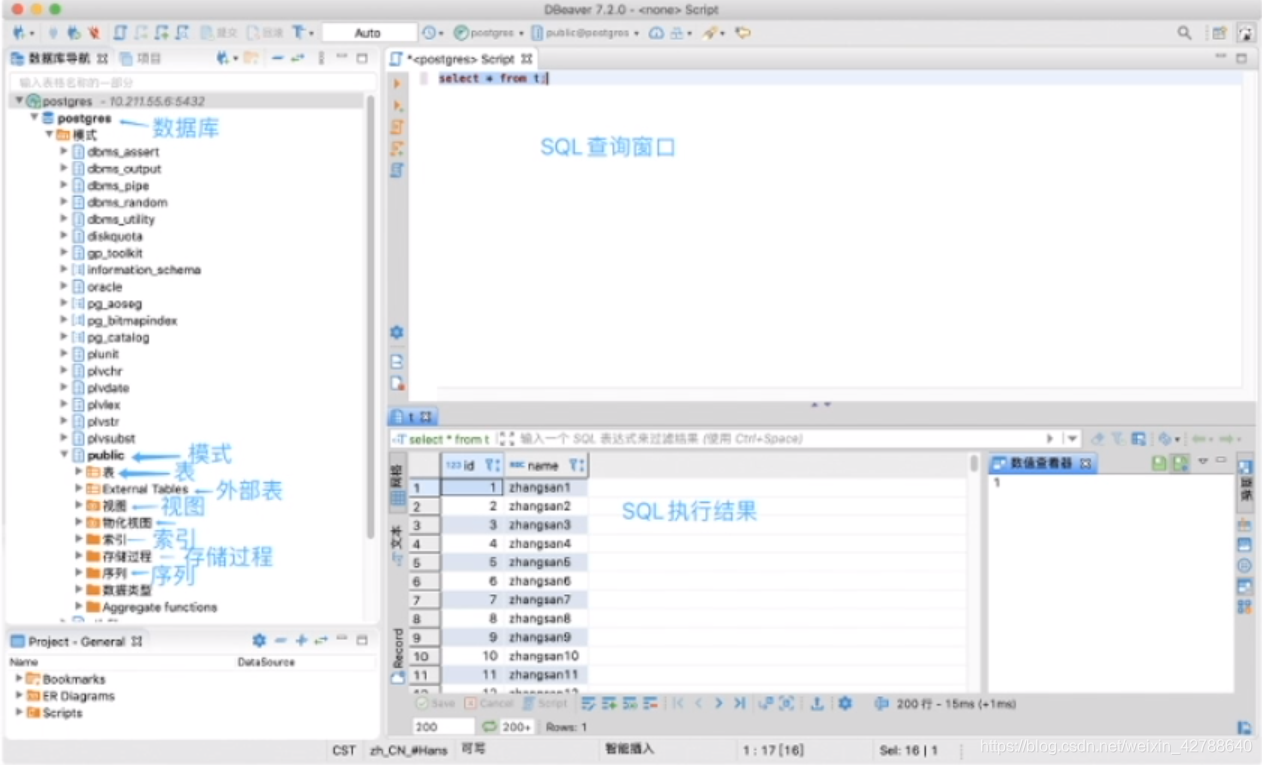Select the zhangsan10 cell in results
Screen dimensions: 1262x765
545,656
